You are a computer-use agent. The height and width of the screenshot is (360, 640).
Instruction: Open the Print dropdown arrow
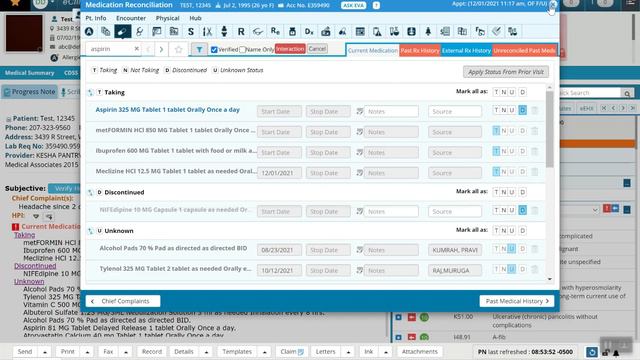coord(87,352)
